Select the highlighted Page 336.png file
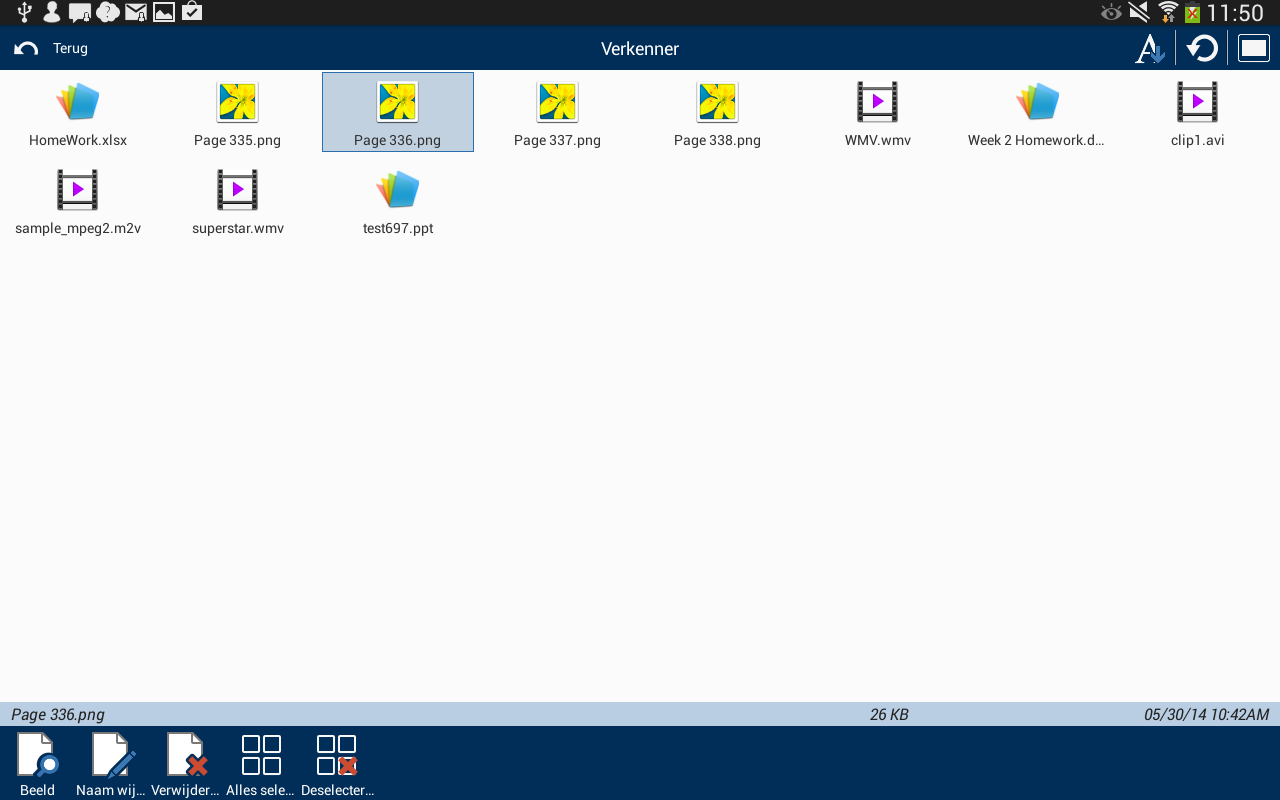The image size is (1280, 800). coord(398,112)
